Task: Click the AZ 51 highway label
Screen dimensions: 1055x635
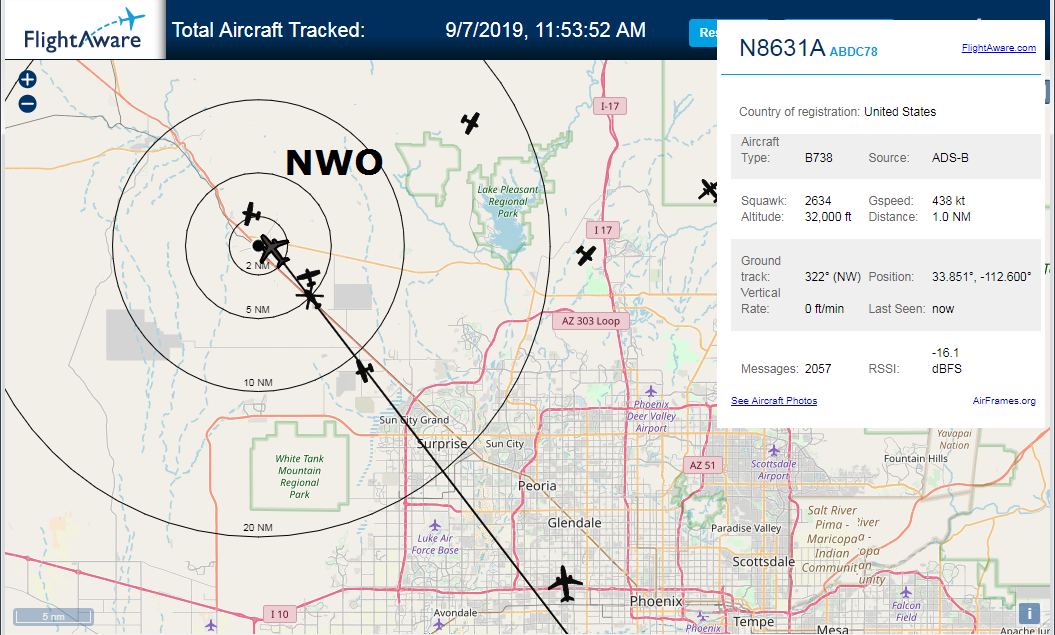Action: pos(702,465)
